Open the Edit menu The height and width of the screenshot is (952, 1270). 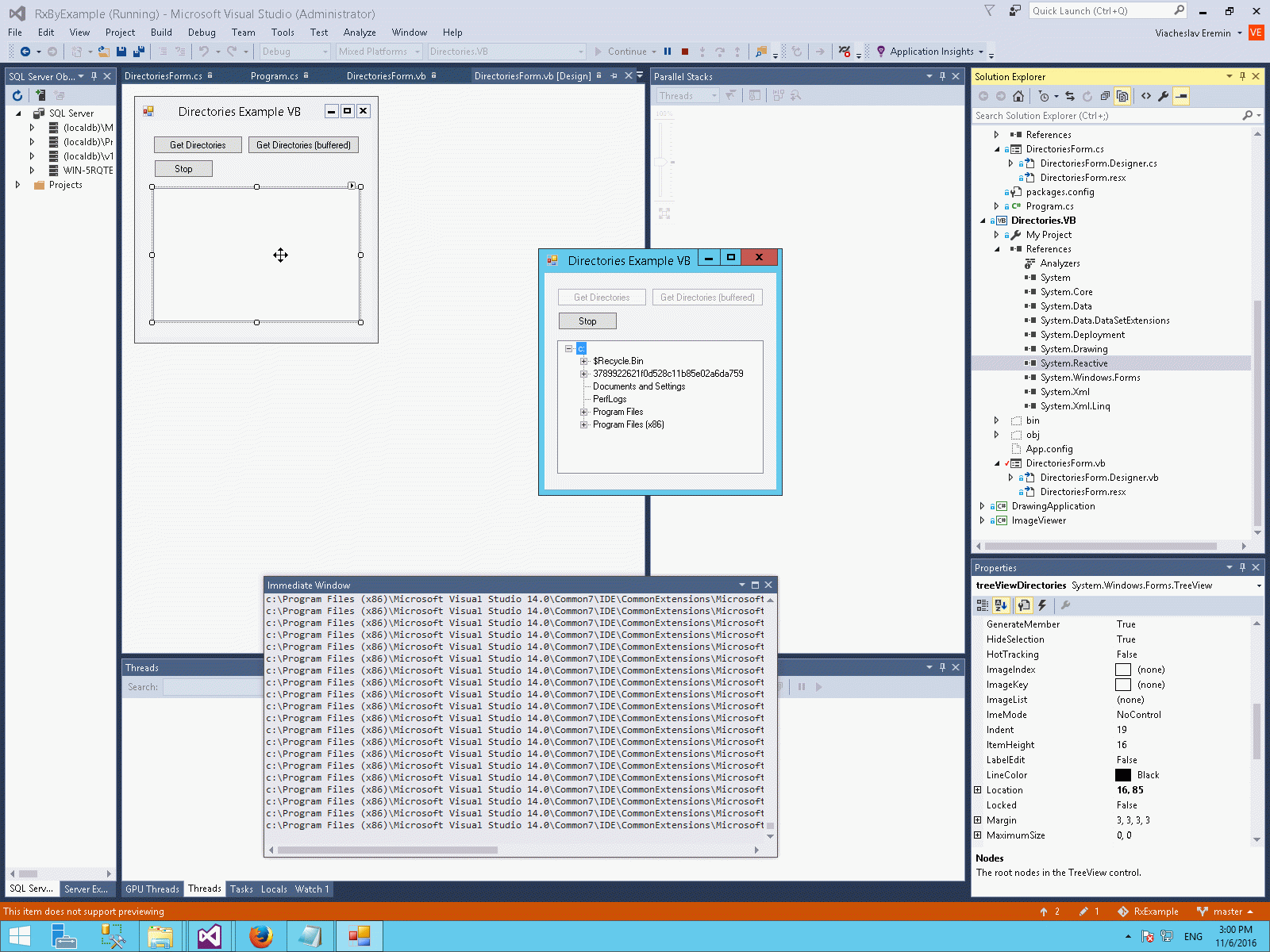pyautogui.click(x=46, y=33)
